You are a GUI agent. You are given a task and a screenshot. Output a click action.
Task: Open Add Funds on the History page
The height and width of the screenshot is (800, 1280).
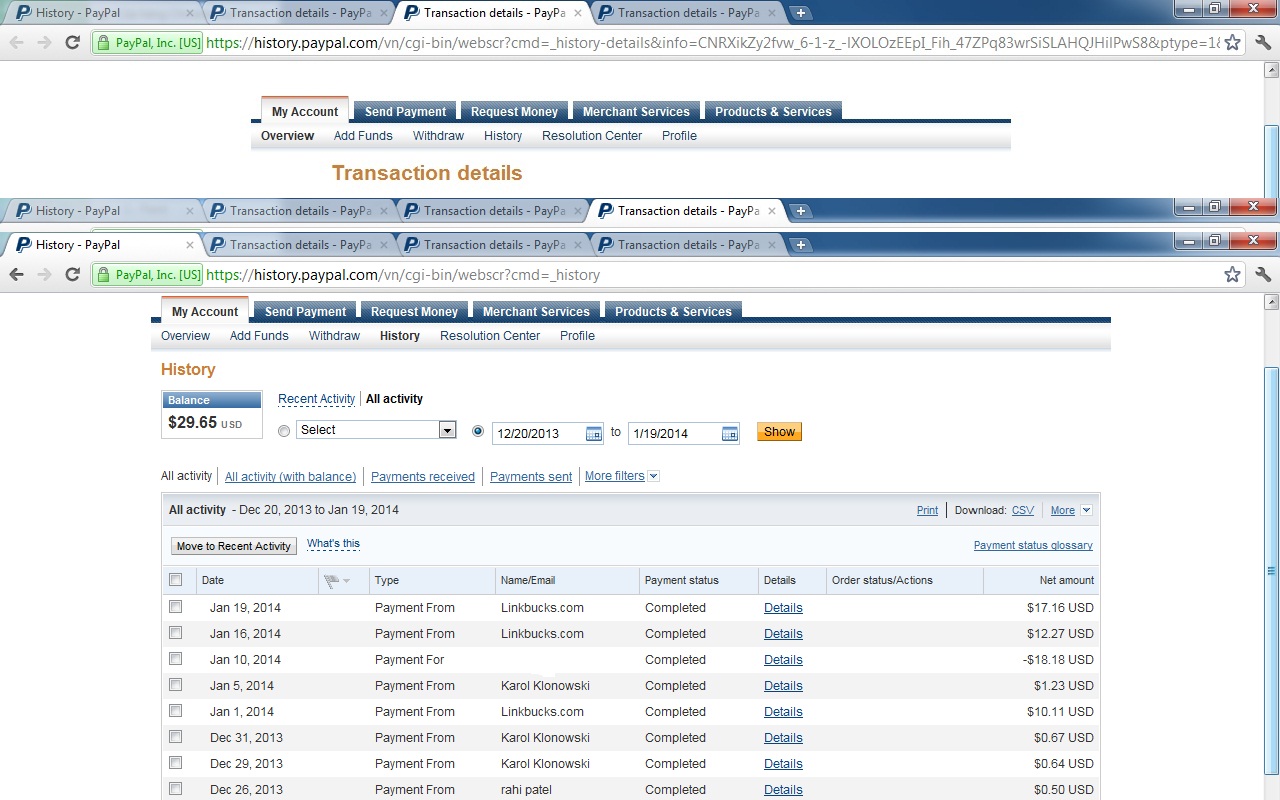[x=259, y=336]
